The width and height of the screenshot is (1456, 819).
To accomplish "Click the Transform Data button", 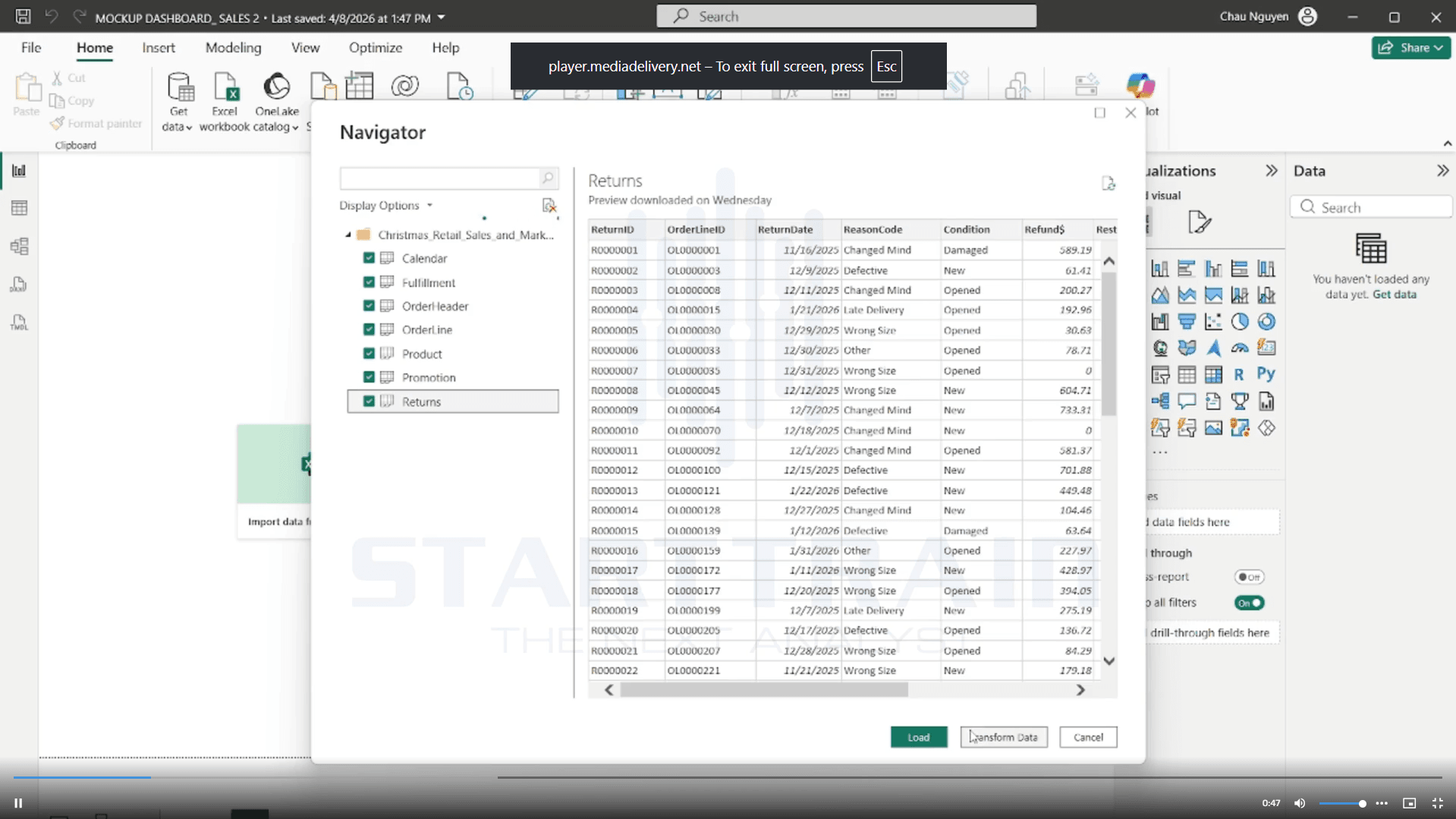I will point(1004,737).
